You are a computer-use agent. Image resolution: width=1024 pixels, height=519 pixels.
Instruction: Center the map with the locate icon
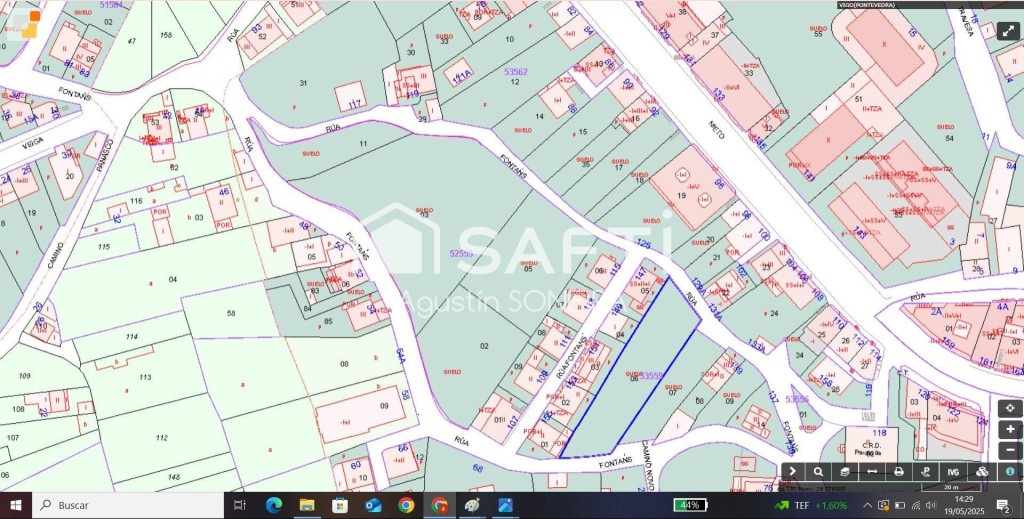(1011, 408)
